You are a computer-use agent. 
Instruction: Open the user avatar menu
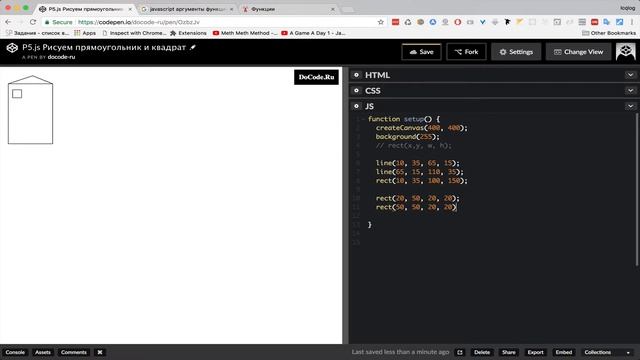pos(625,51)
